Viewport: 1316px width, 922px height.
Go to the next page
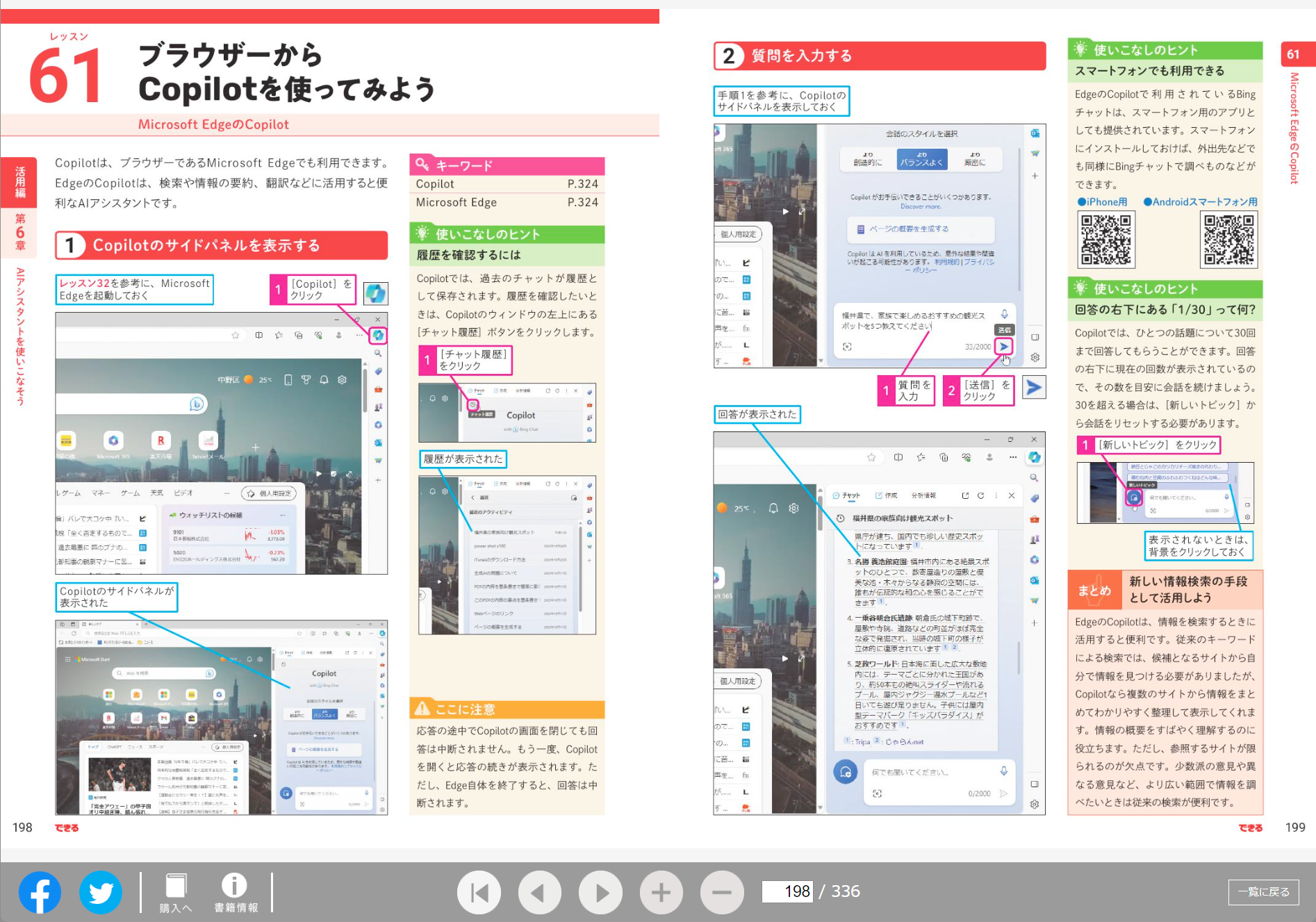coord(600,892)
